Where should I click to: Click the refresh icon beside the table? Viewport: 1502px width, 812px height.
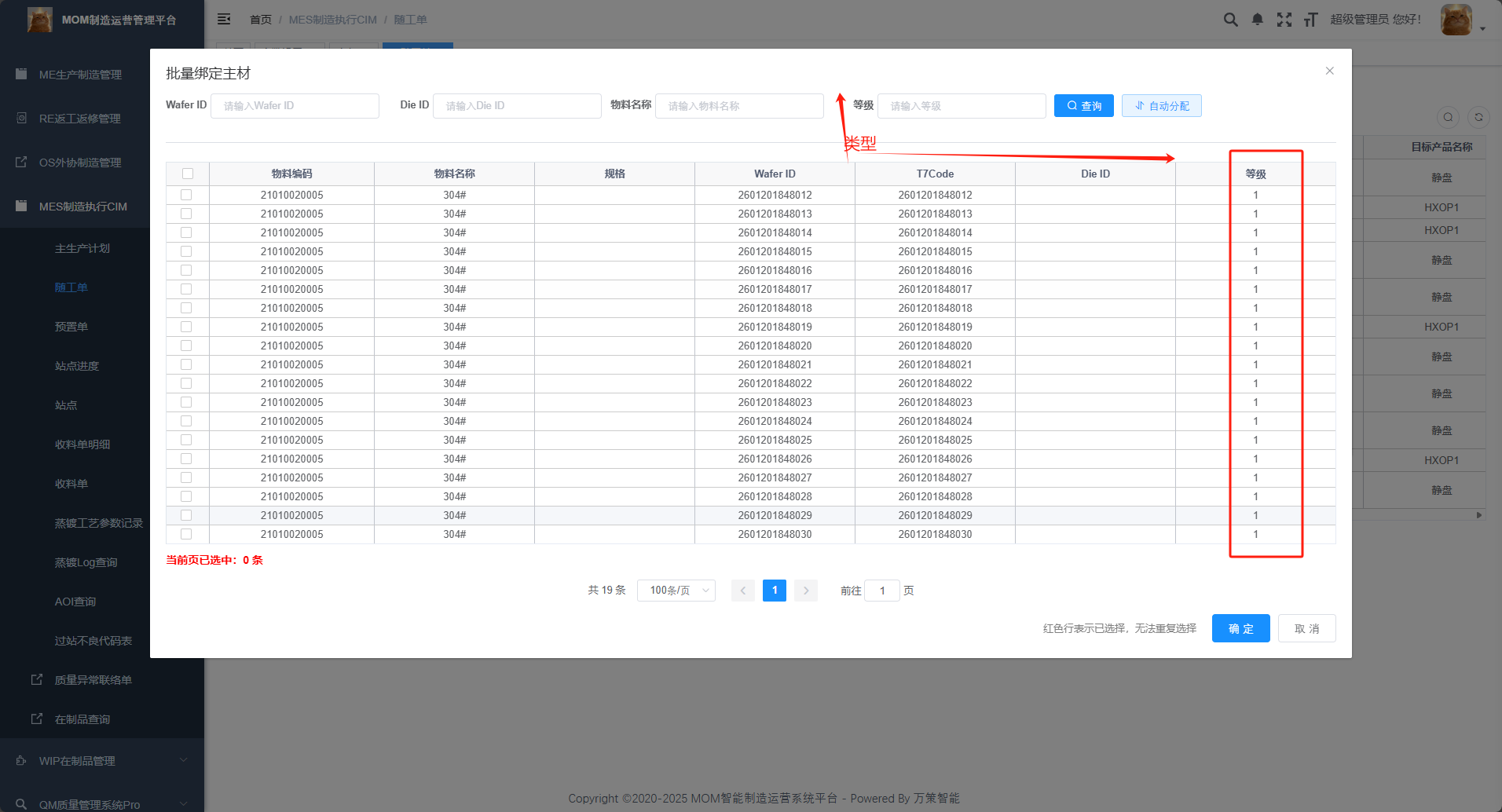pos(1478,117)
